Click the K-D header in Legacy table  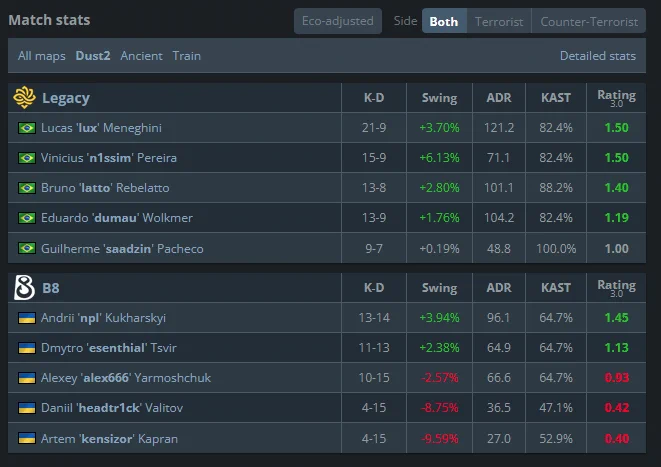(374, 98)
